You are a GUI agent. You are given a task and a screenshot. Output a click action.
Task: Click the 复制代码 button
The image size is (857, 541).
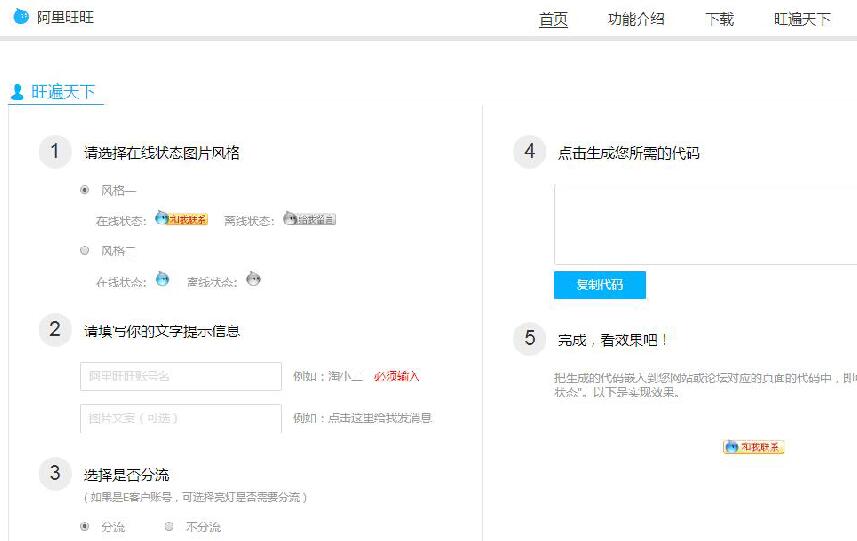click(600, 285)
